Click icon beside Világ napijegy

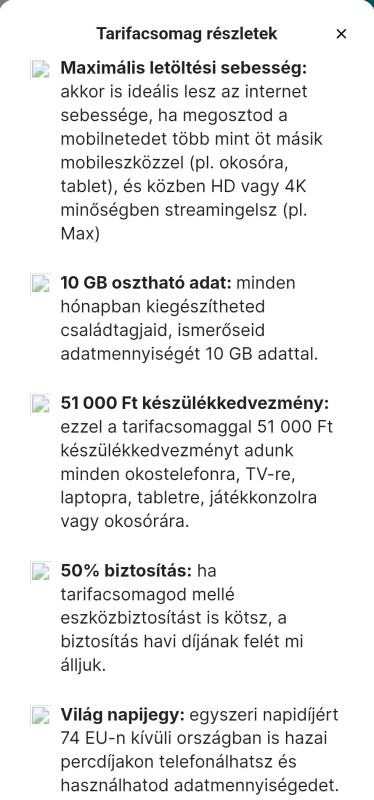40,715
